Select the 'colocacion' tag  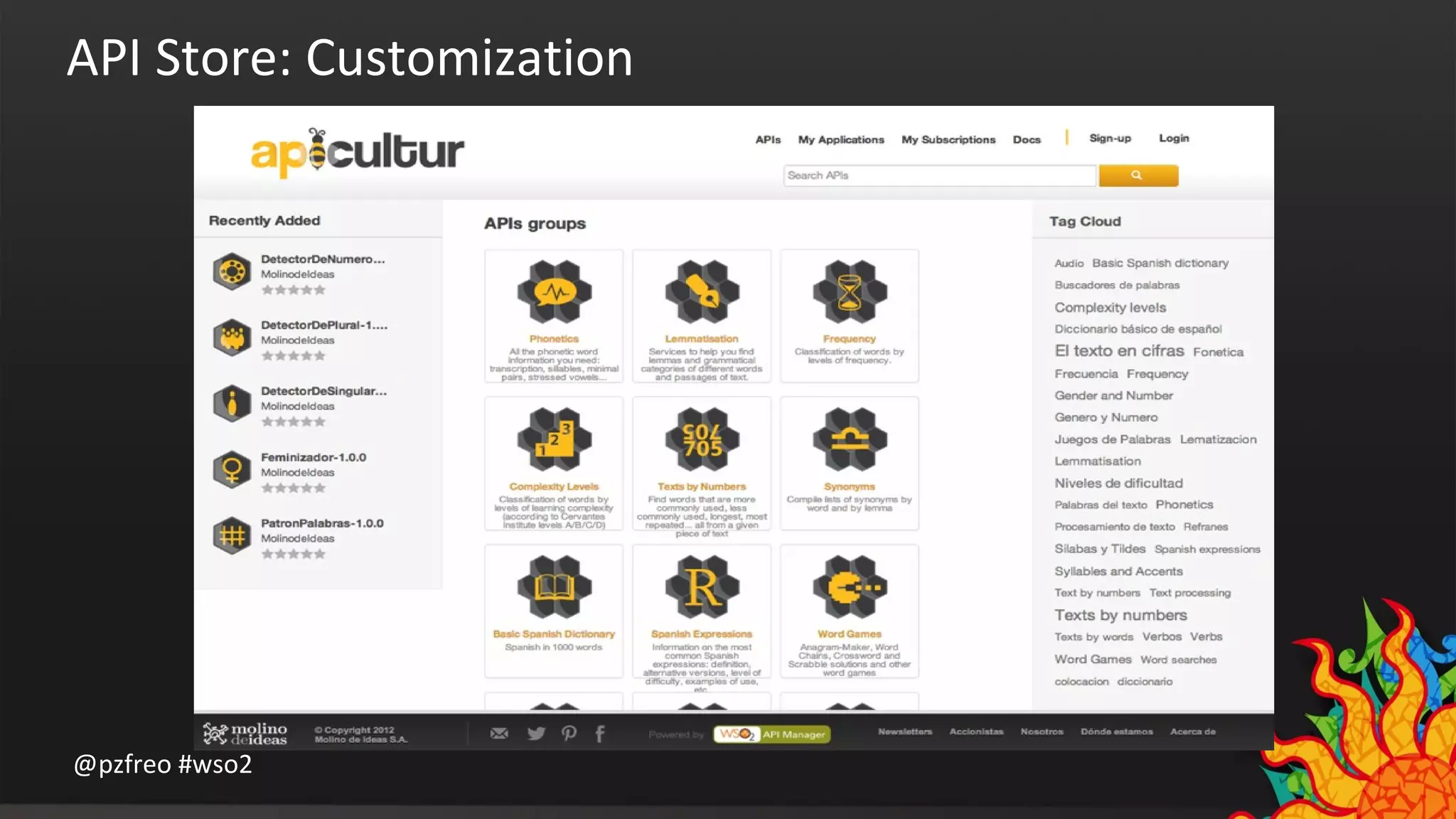pyautogui.click(x=1081, y=682)
